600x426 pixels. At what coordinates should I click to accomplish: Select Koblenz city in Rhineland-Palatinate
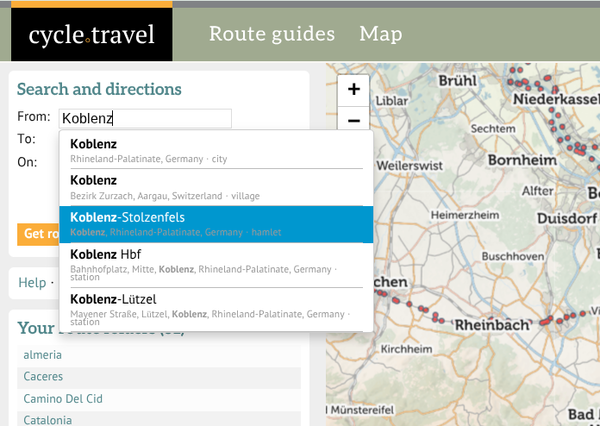click(215, 151)
